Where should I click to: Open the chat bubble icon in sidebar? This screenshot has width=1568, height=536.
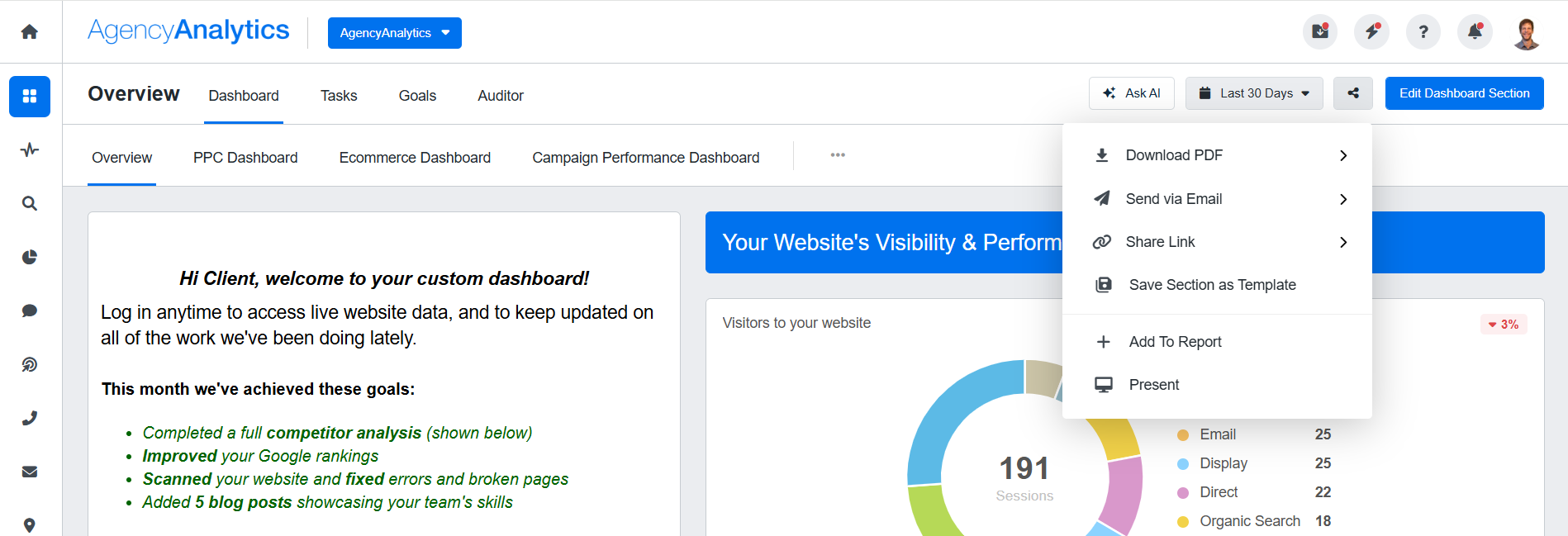[x=30, y=311]
